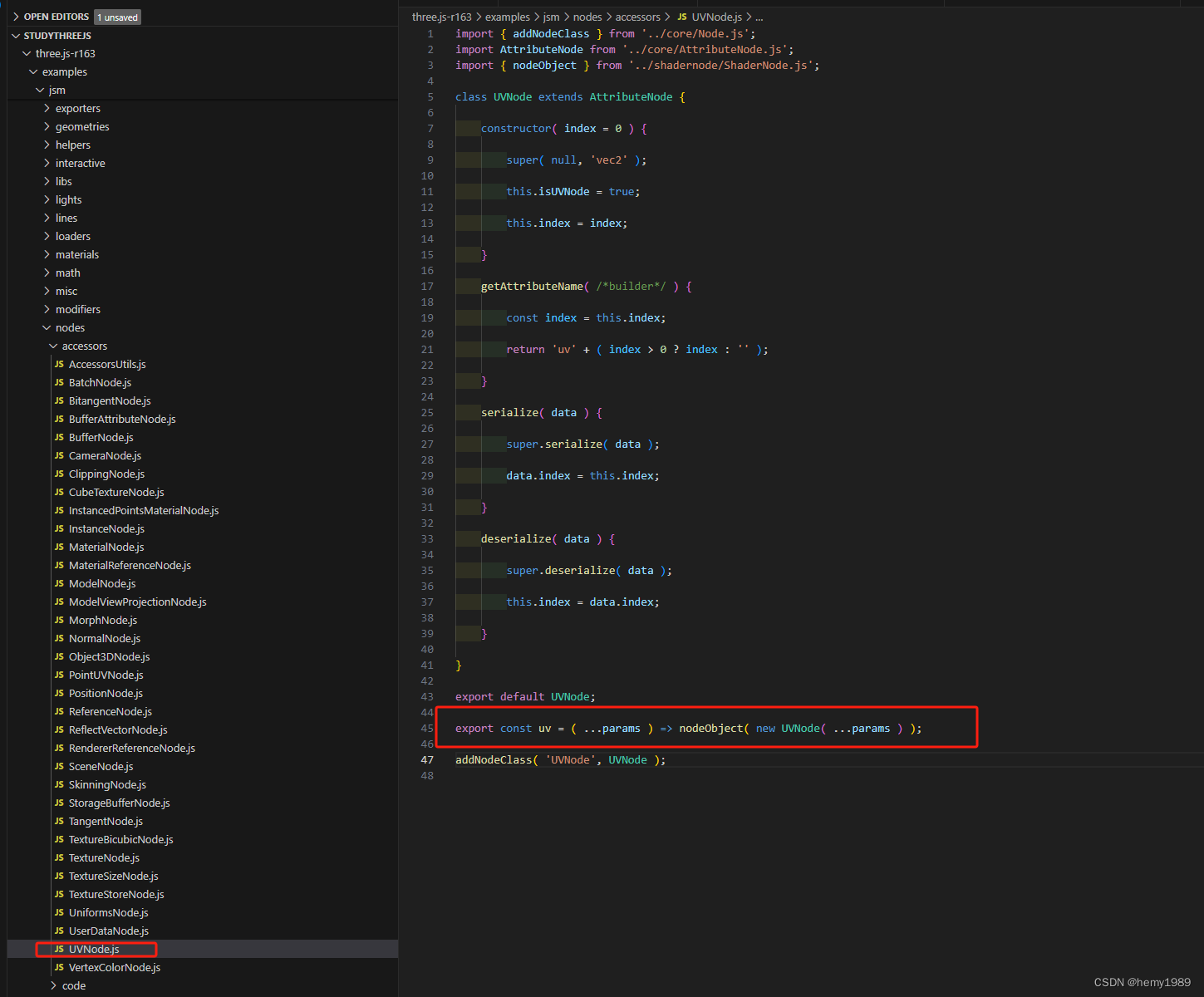1204x997 pixels.
Task: Select 'nodes' in the breadcrumb path
Action: click(x=587, y=17)
